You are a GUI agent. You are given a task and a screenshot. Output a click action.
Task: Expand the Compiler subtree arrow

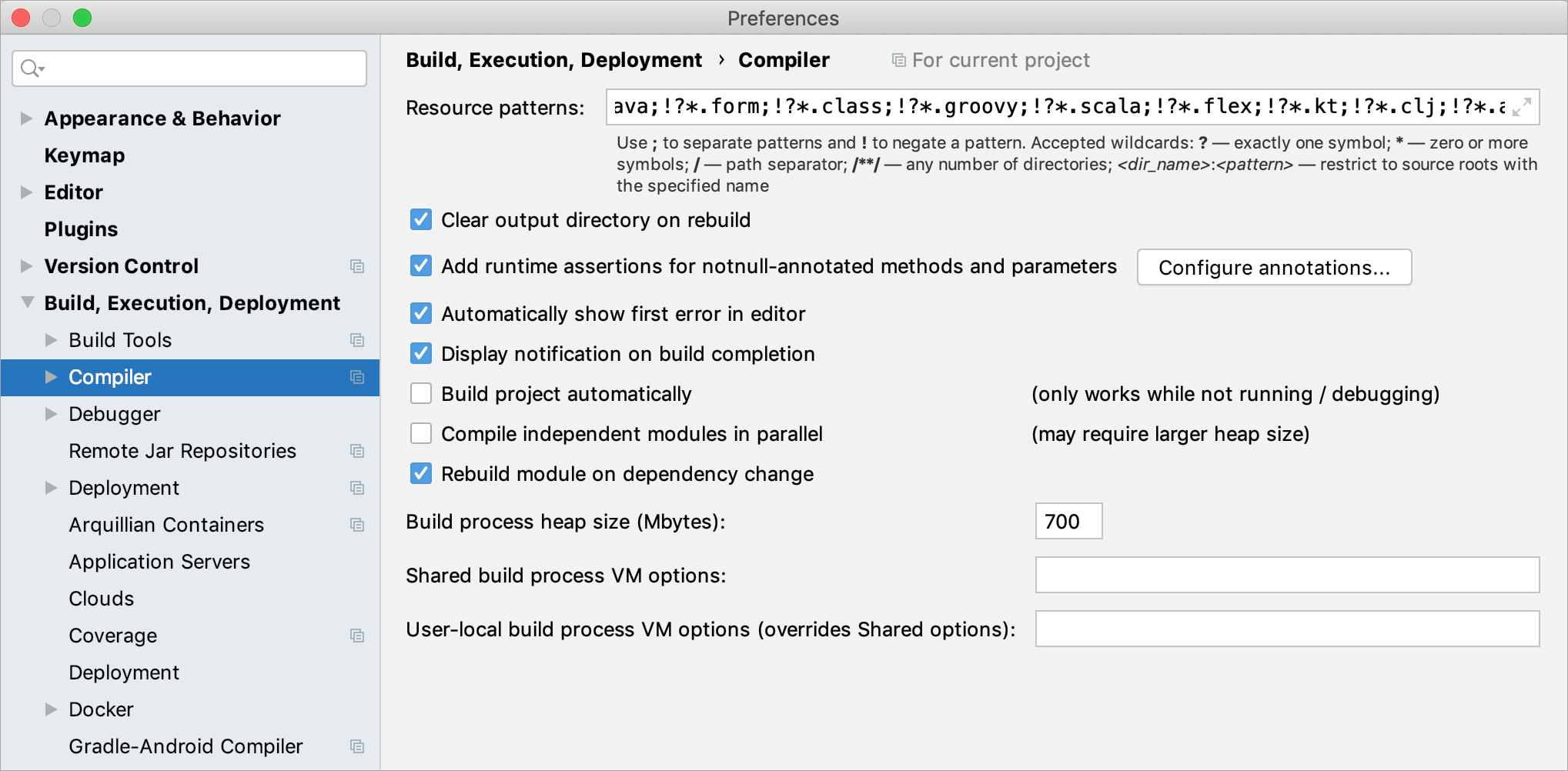coord(52,377)
